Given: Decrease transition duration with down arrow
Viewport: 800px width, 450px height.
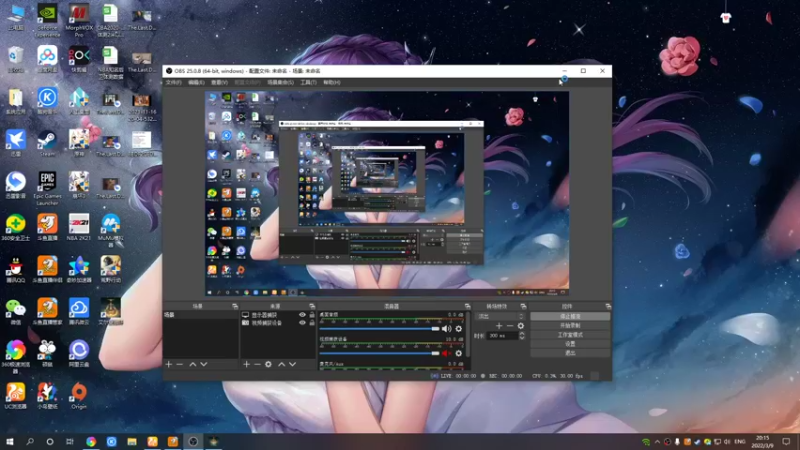Looking at the screenshot, I should pyautogui.click(x=521, y=338).
